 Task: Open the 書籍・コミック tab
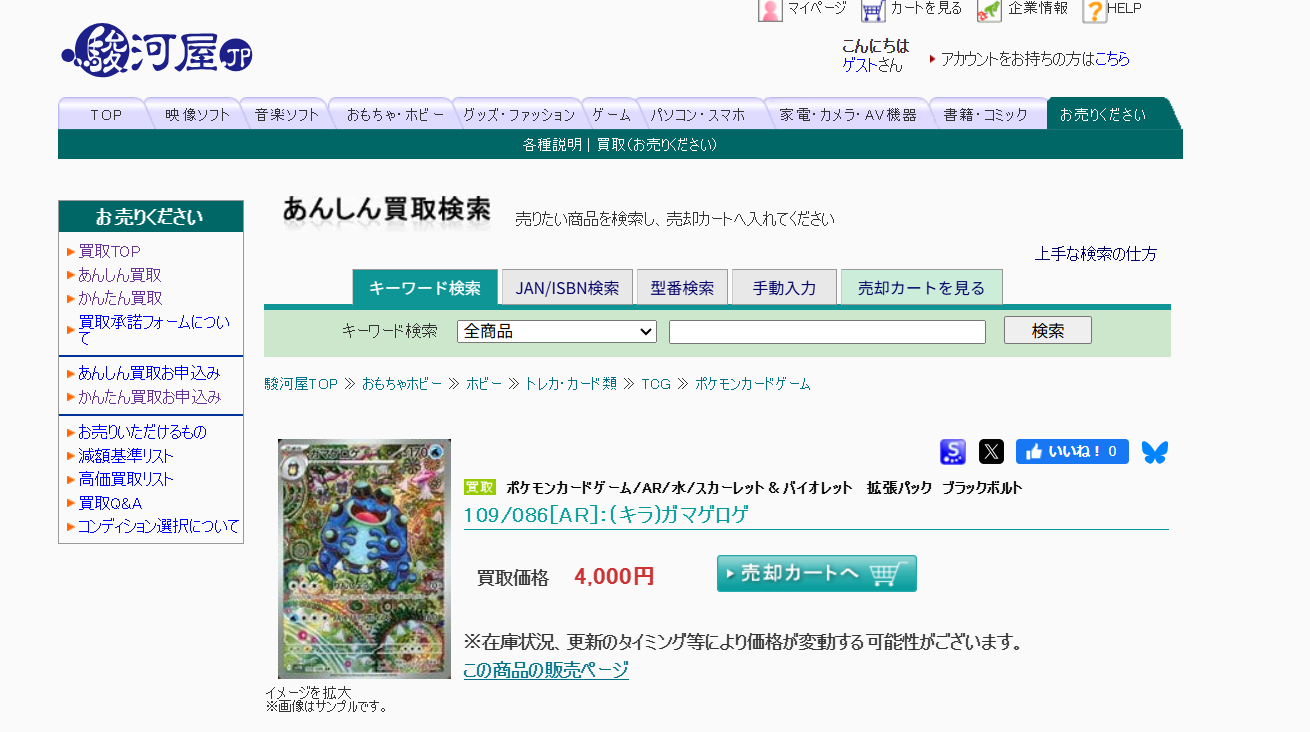point(985,114)
